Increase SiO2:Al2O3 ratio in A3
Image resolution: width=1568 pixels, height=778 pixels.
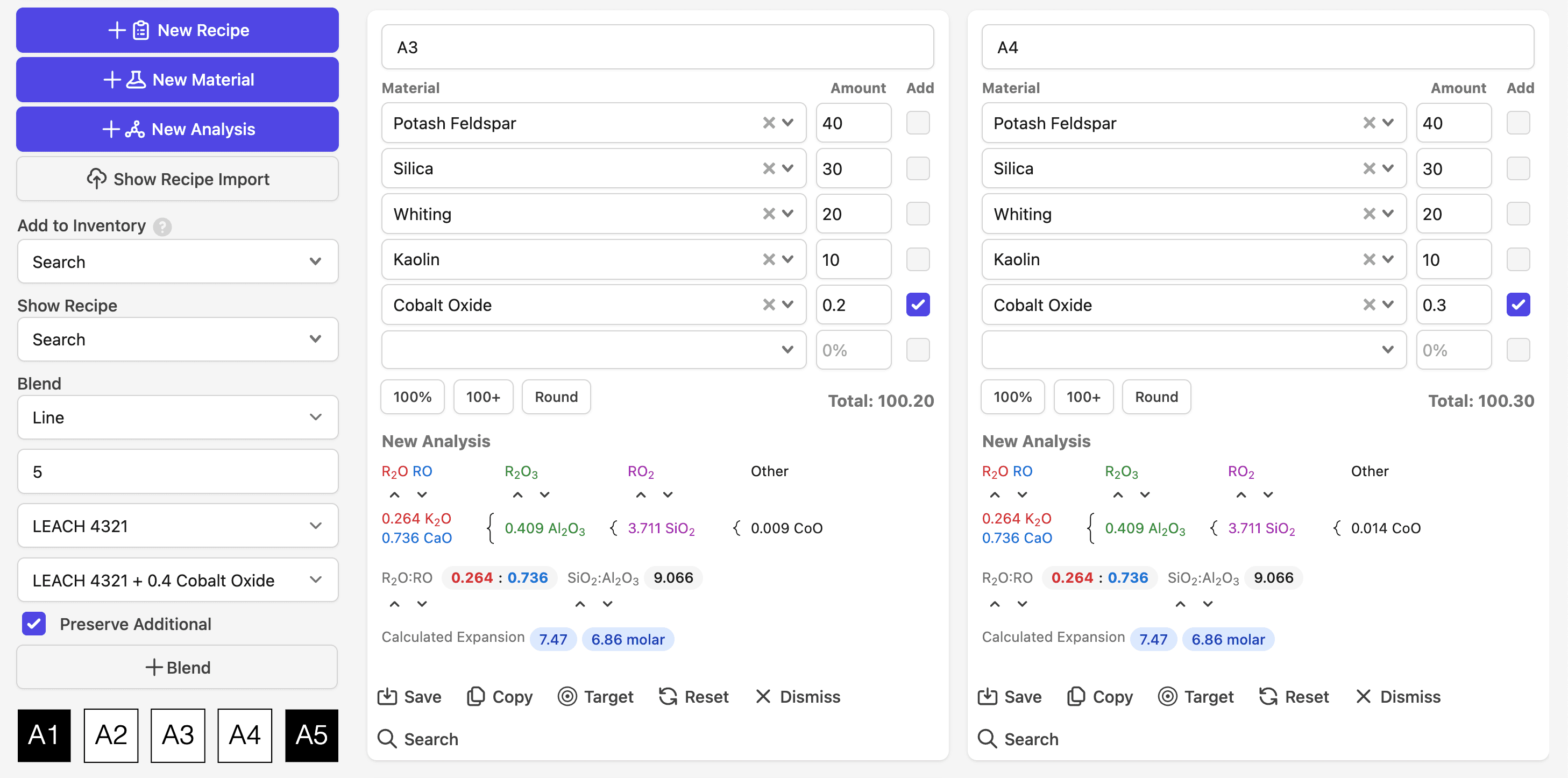pos(580,604)
